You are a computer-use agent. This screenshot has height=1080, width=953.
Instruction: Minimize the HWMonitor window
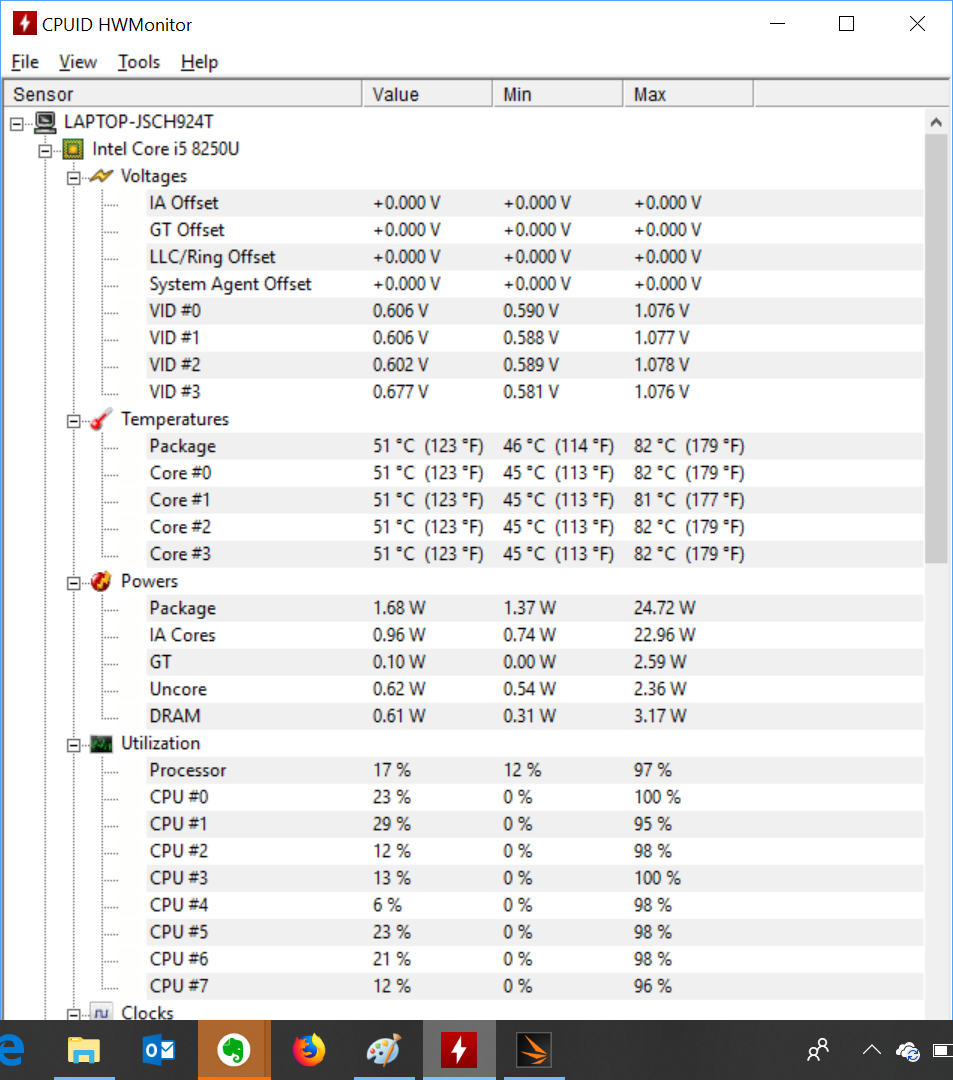point(777,23)
